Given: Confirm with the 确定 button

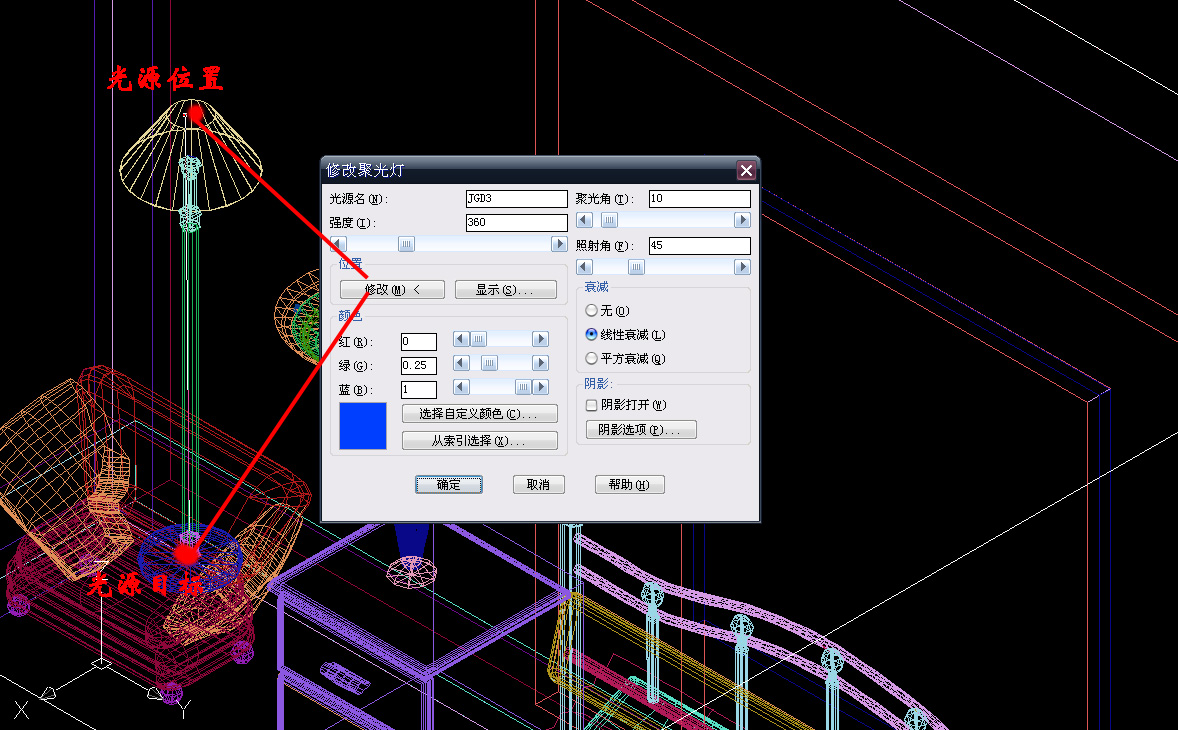Looking at the screenshot, I should 449,485.
